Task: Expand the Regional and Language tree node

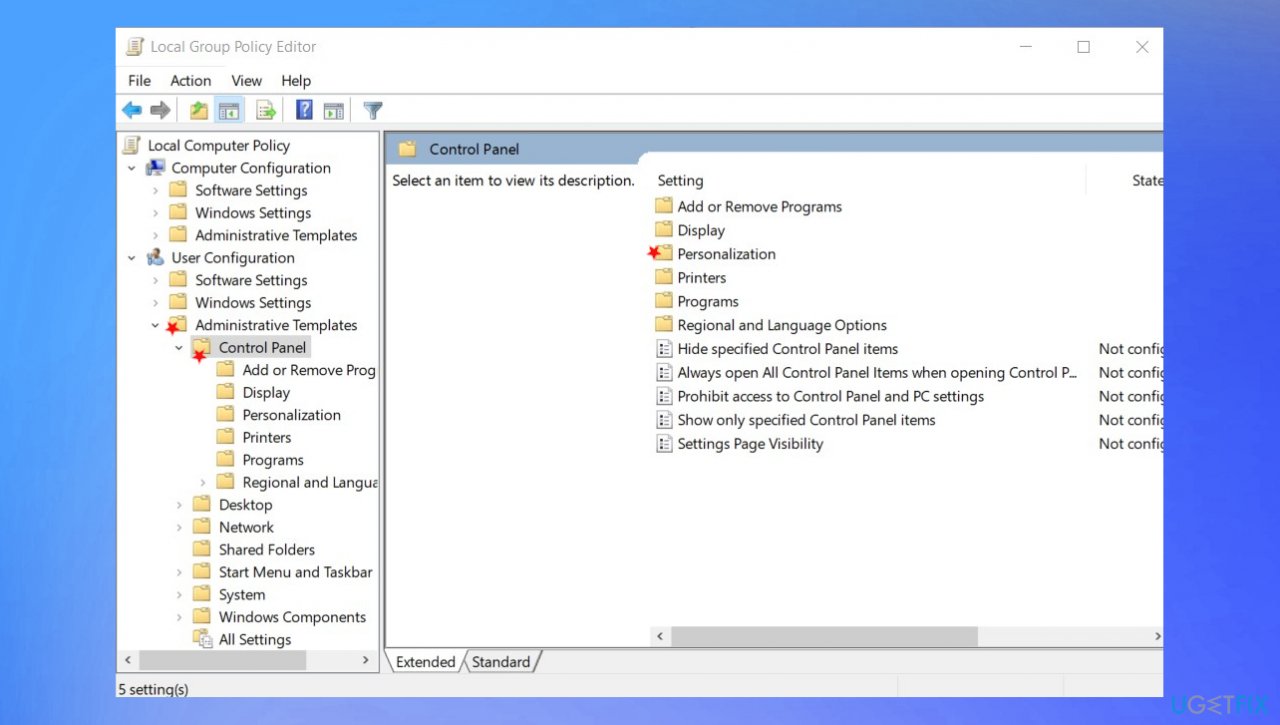Action: pyautogui.click(x=203, y=482)
